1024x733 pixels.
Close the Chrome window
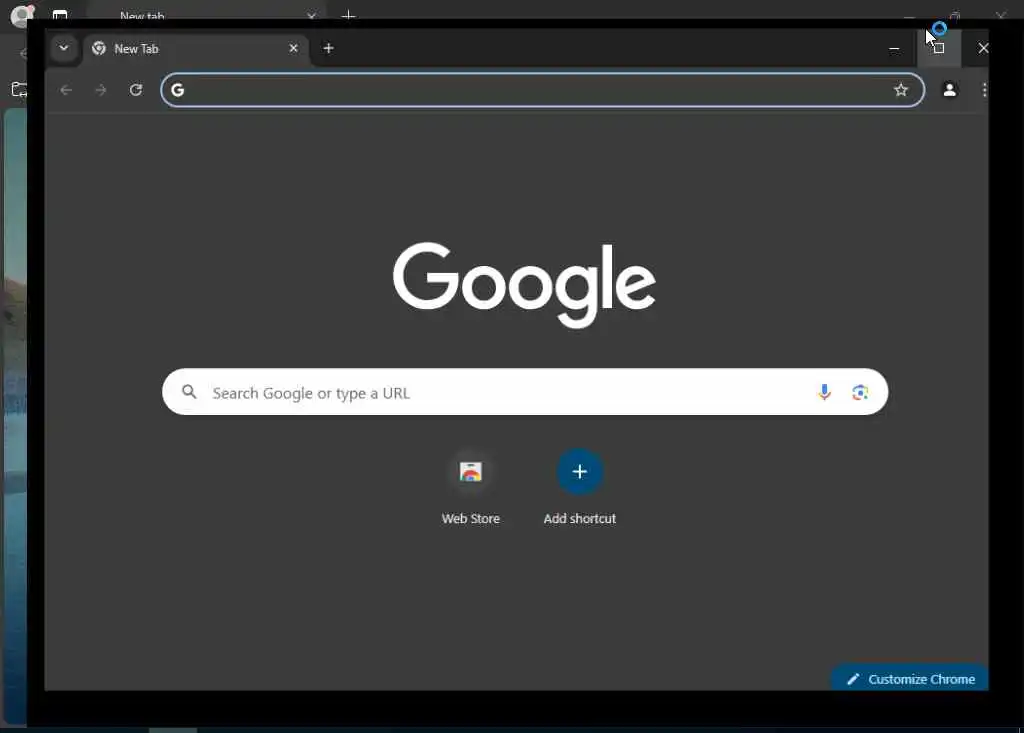click(x=983, y=48)
